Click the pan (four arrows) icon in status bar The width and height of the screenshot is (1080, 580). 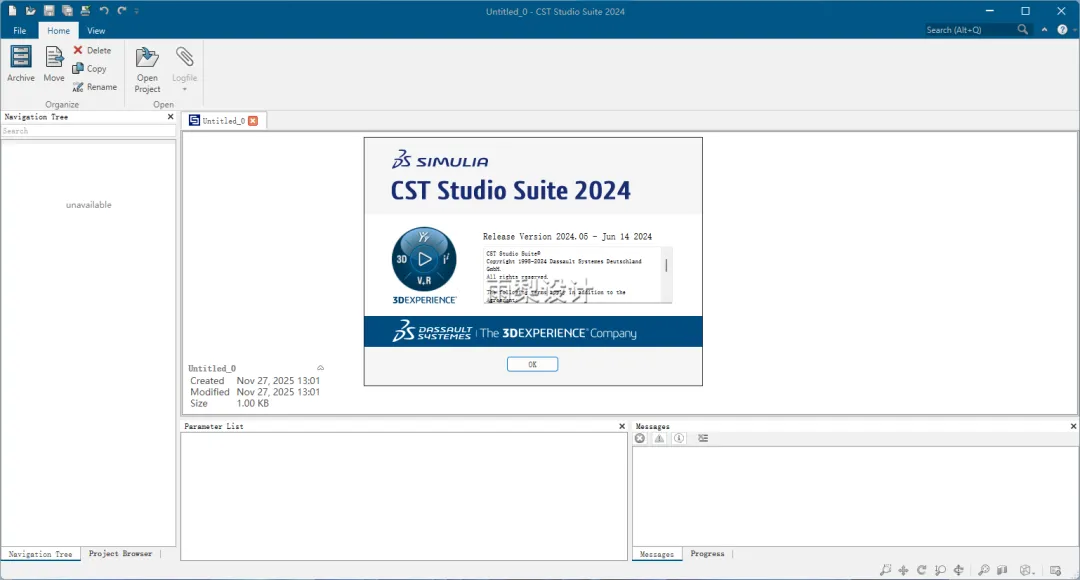coord(903,570)
